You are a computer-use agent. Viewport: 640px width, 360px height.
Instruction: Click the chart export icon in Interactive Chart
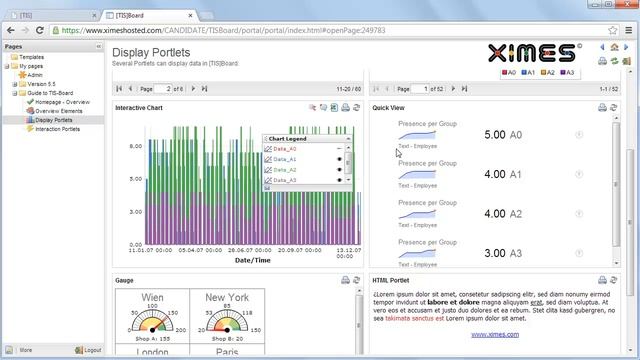tap(334, 108)
